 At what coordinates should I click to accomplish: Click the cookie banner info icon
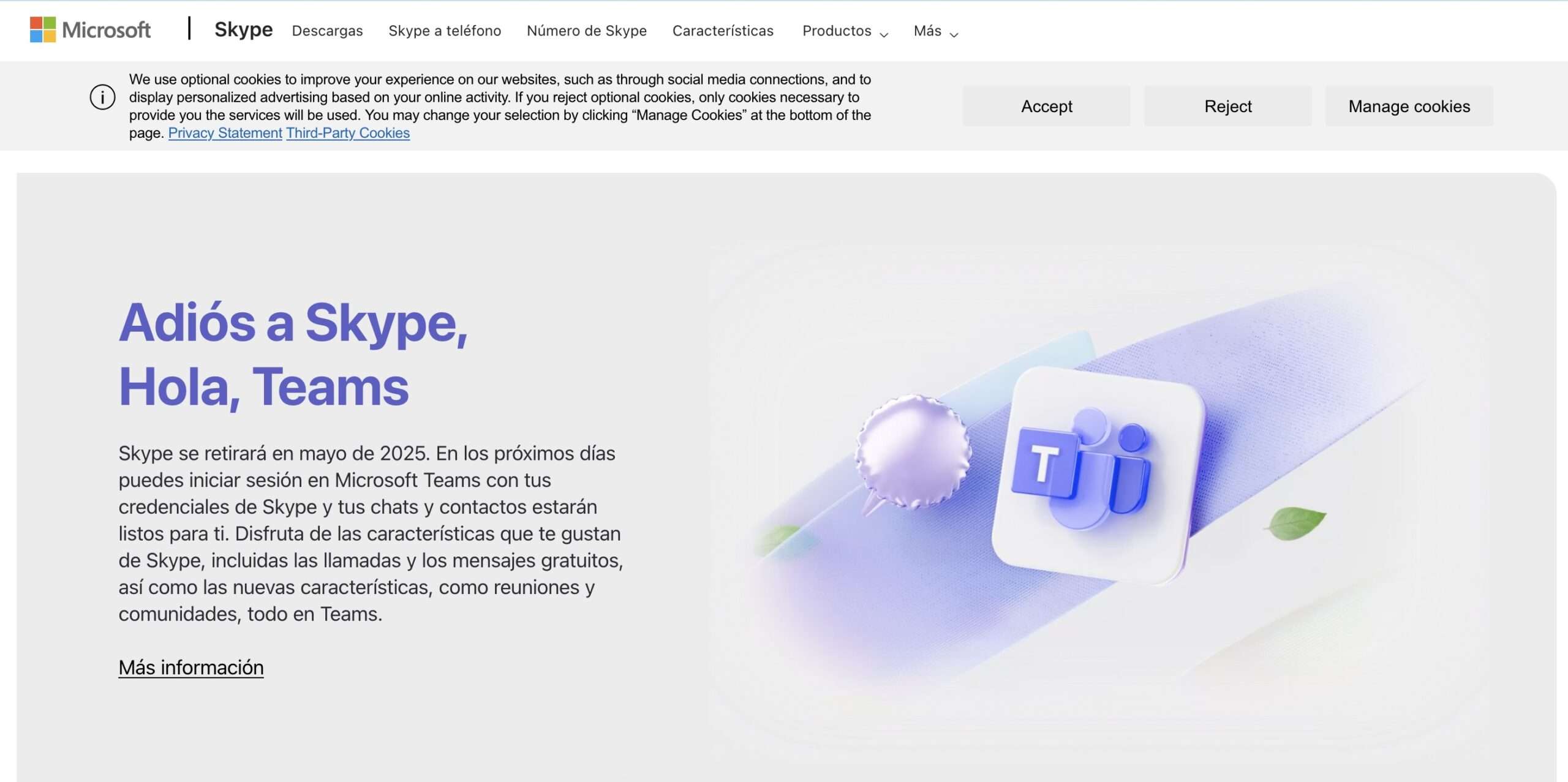(x=102, y=97)
